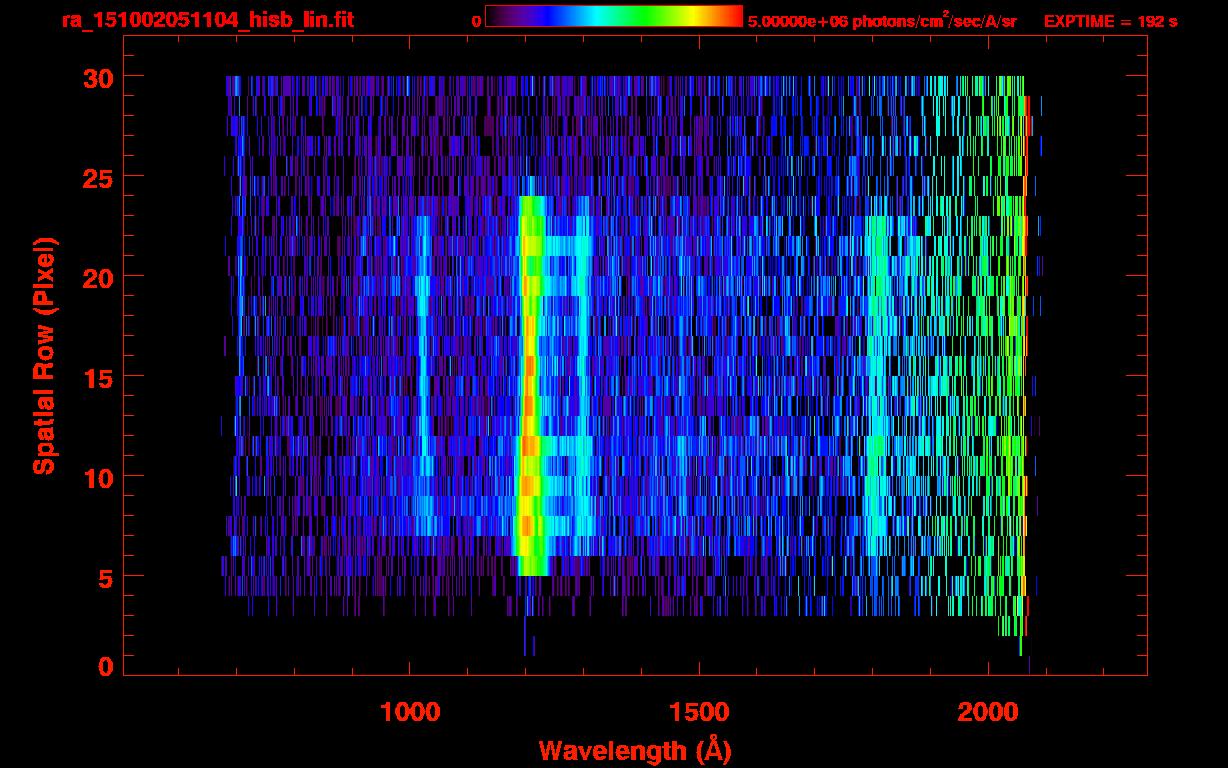Click the Spatial Row (Pixel) axis title

point(43,356)
